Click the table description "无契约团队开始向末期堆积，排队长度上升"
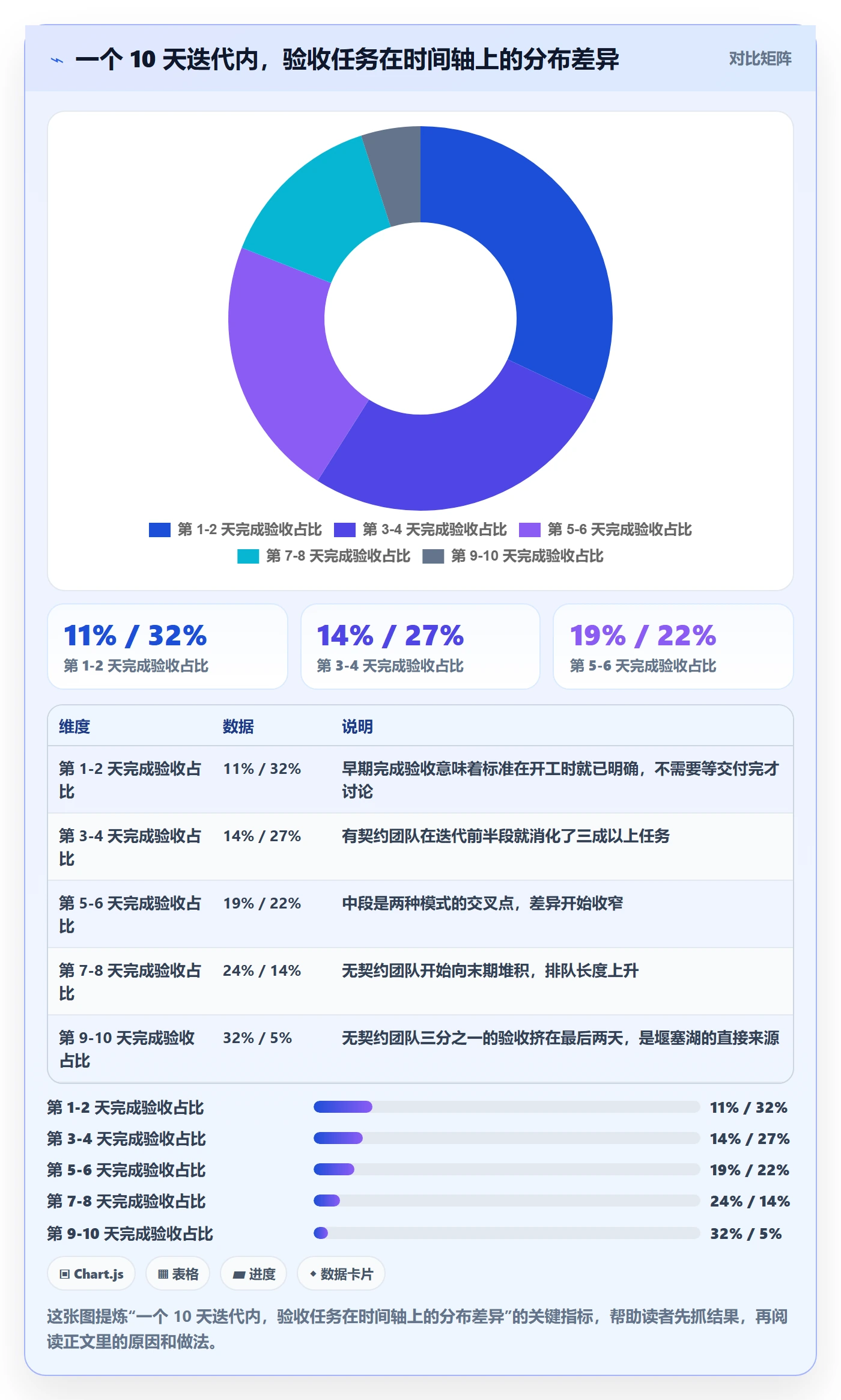841x1400 pixels. 490,970
